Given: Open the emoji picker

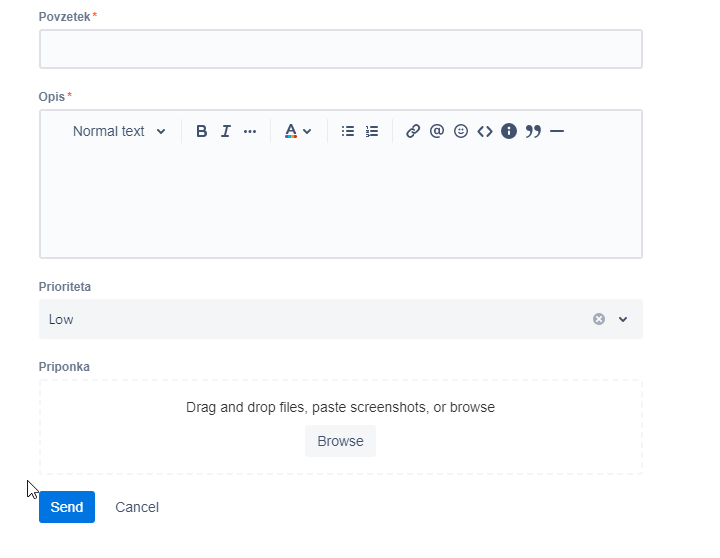Looking at the screenshot, I should click(461, 131).
